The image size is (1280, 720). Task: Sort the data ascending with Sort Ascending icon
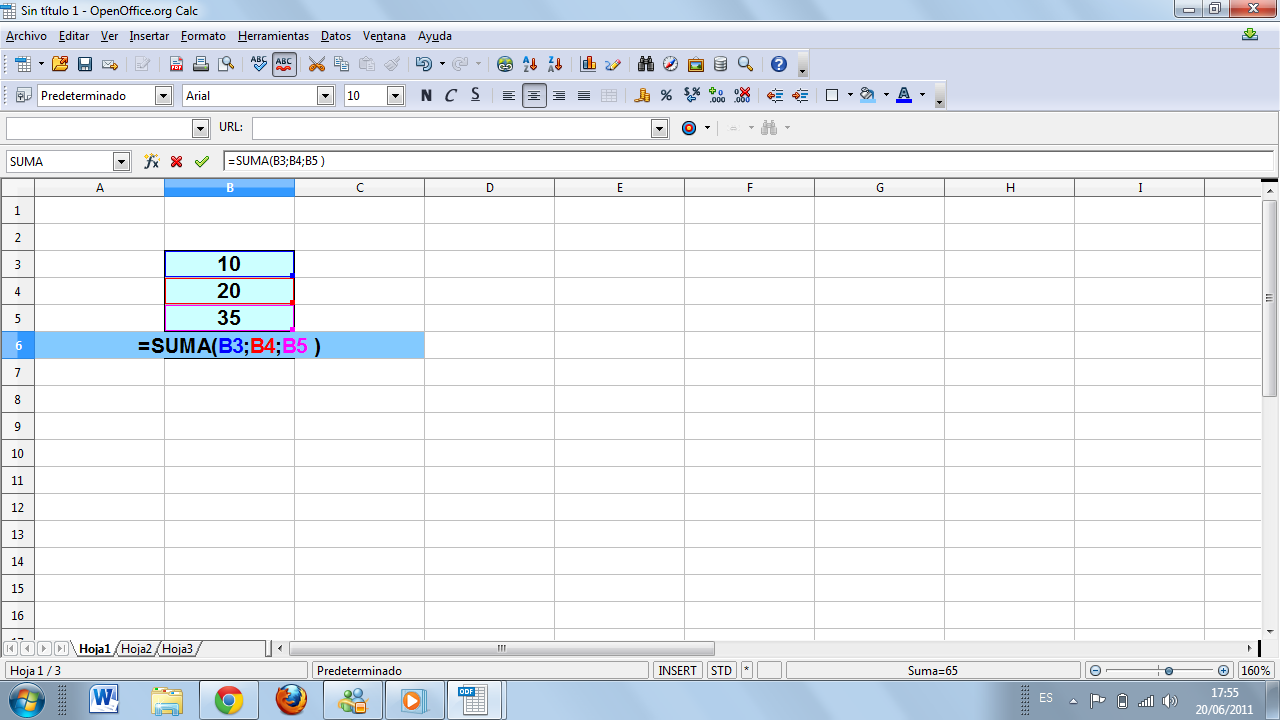(x=530, y=64)
